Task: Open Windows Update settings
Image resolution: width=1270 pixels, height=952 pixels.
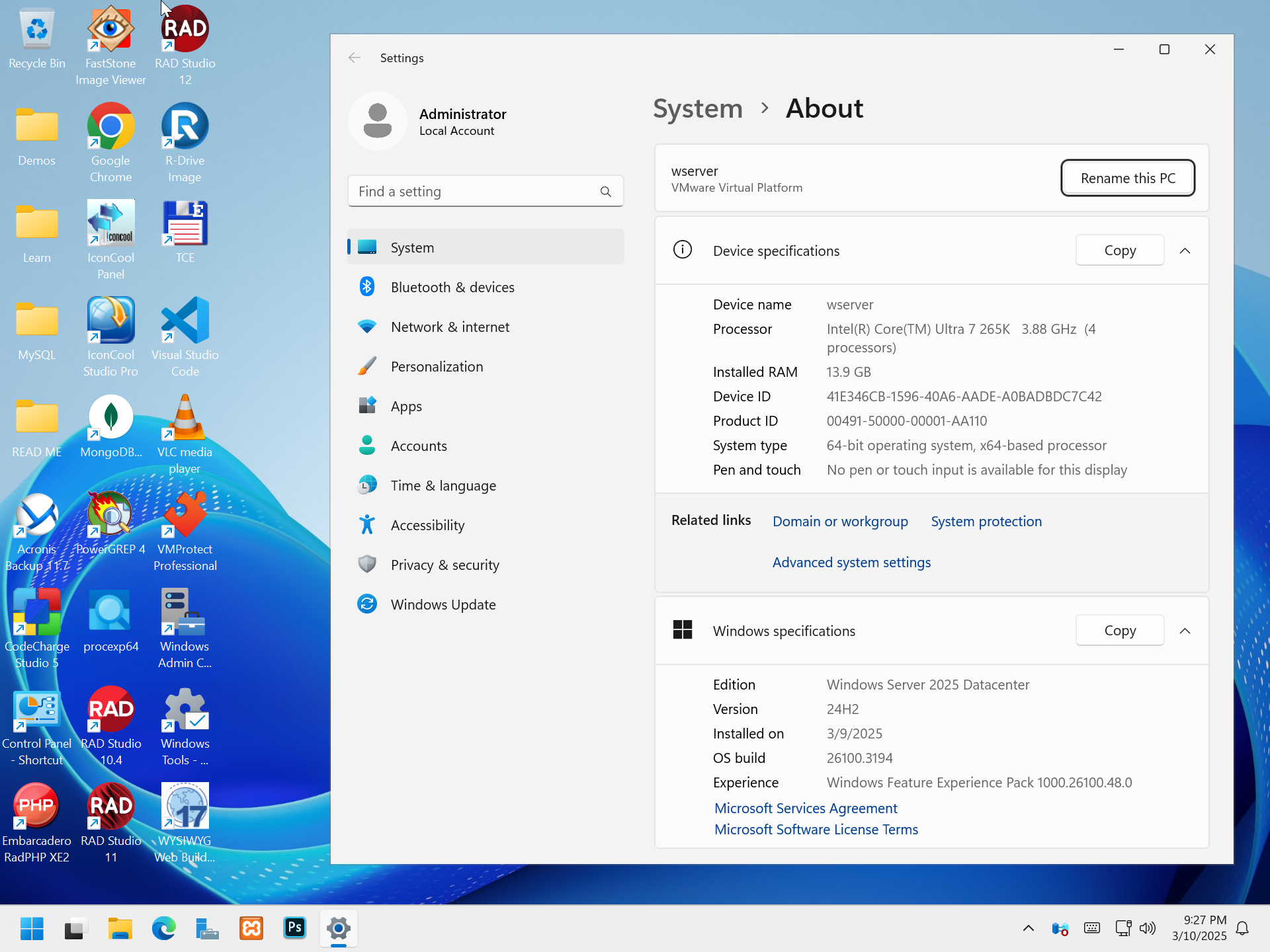Action: tap(486, 604)
